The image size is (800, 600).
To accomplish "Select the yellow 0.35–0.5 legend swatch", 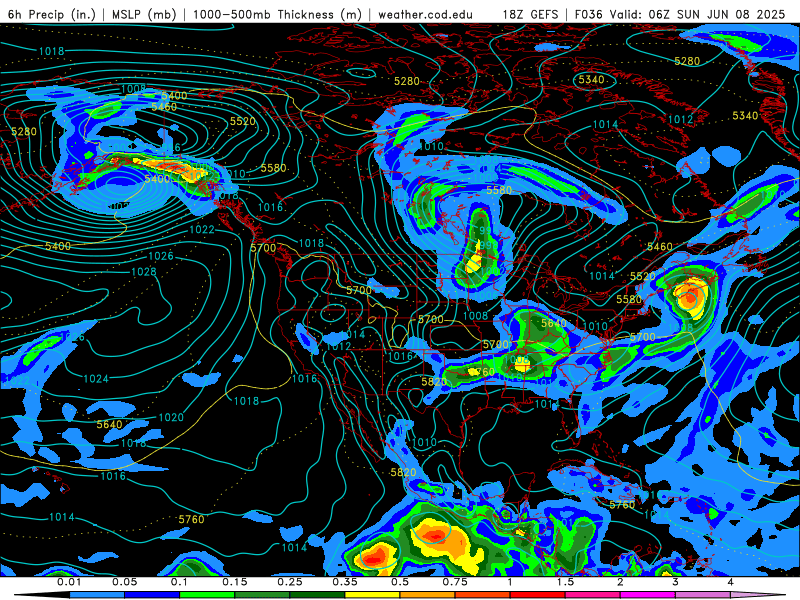I will click(x=372, y=595).
